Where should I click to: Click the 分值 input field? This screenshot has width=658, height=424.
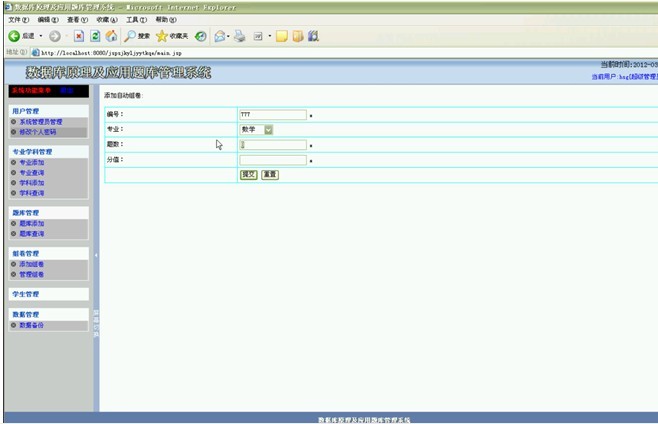coord(272,159)
